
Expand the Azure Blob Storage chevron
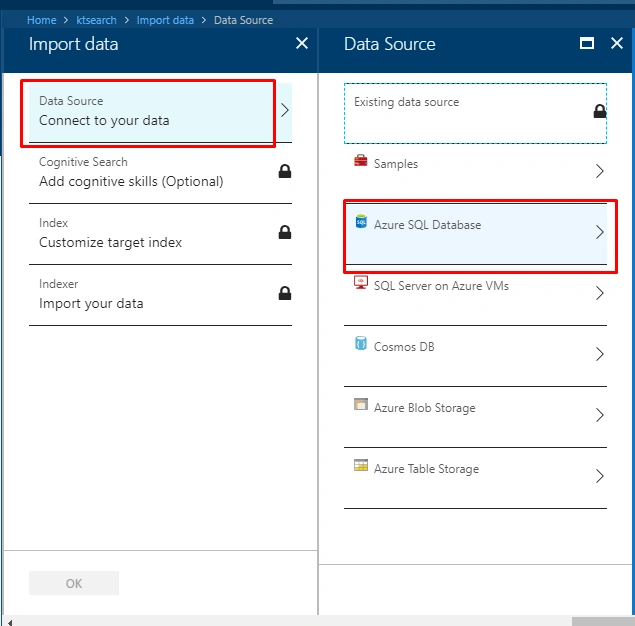pos(600,415)
